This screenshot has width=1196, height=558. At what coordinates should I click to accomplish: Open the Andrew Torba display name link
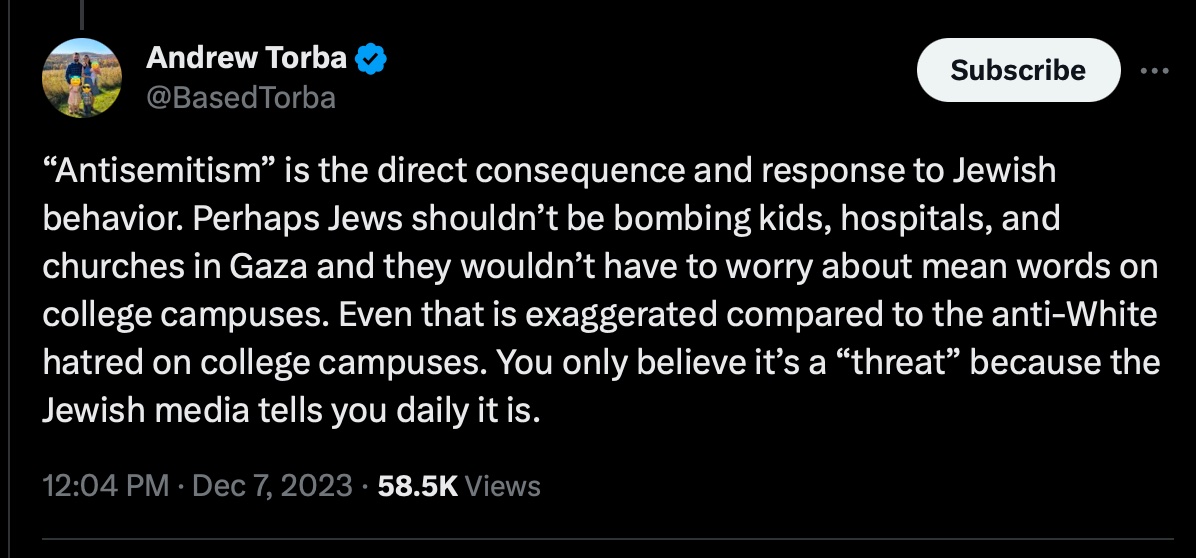(x=246, y=57)
